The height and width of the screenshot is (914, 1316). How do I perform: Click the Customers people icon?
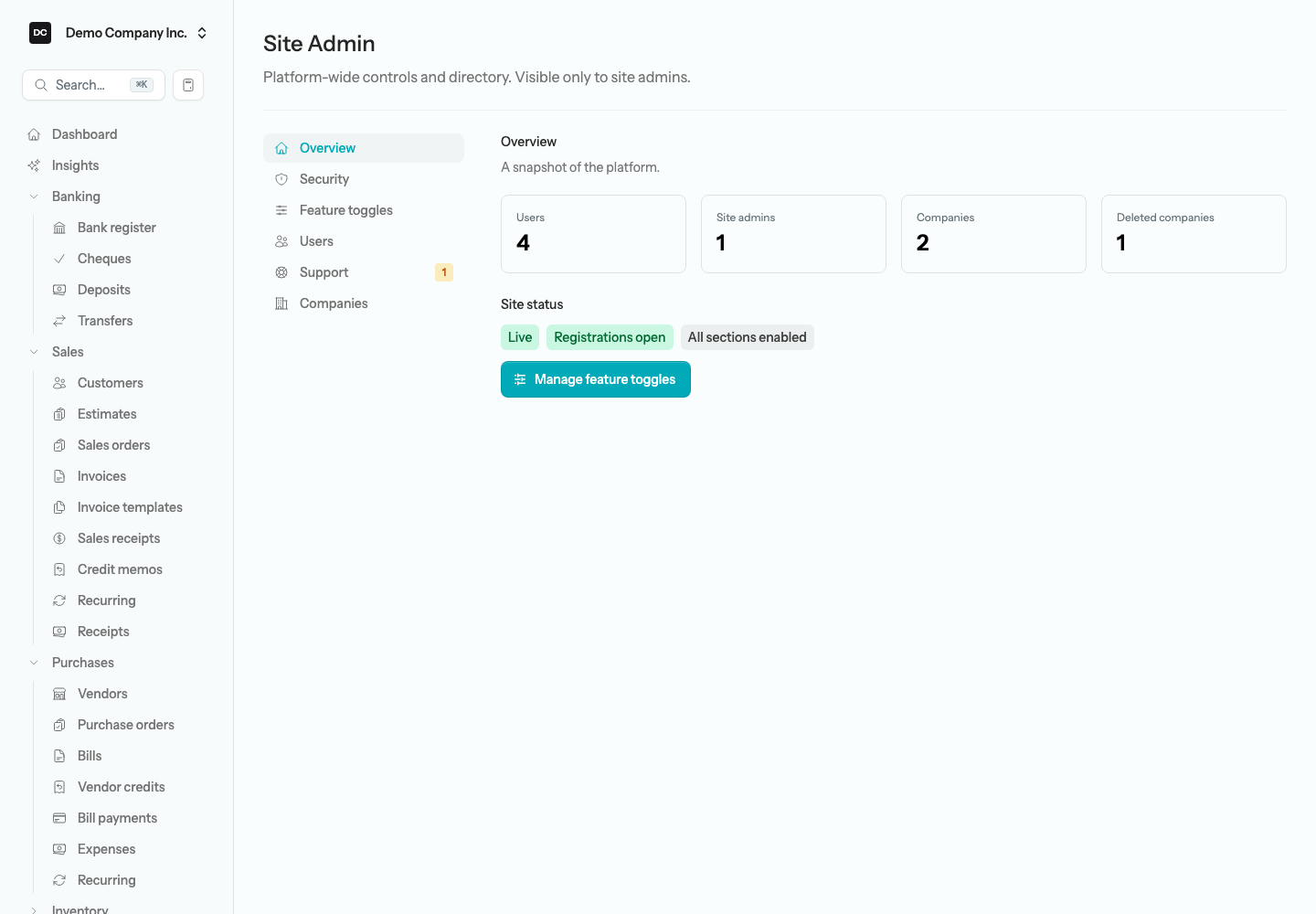(59, 383)
